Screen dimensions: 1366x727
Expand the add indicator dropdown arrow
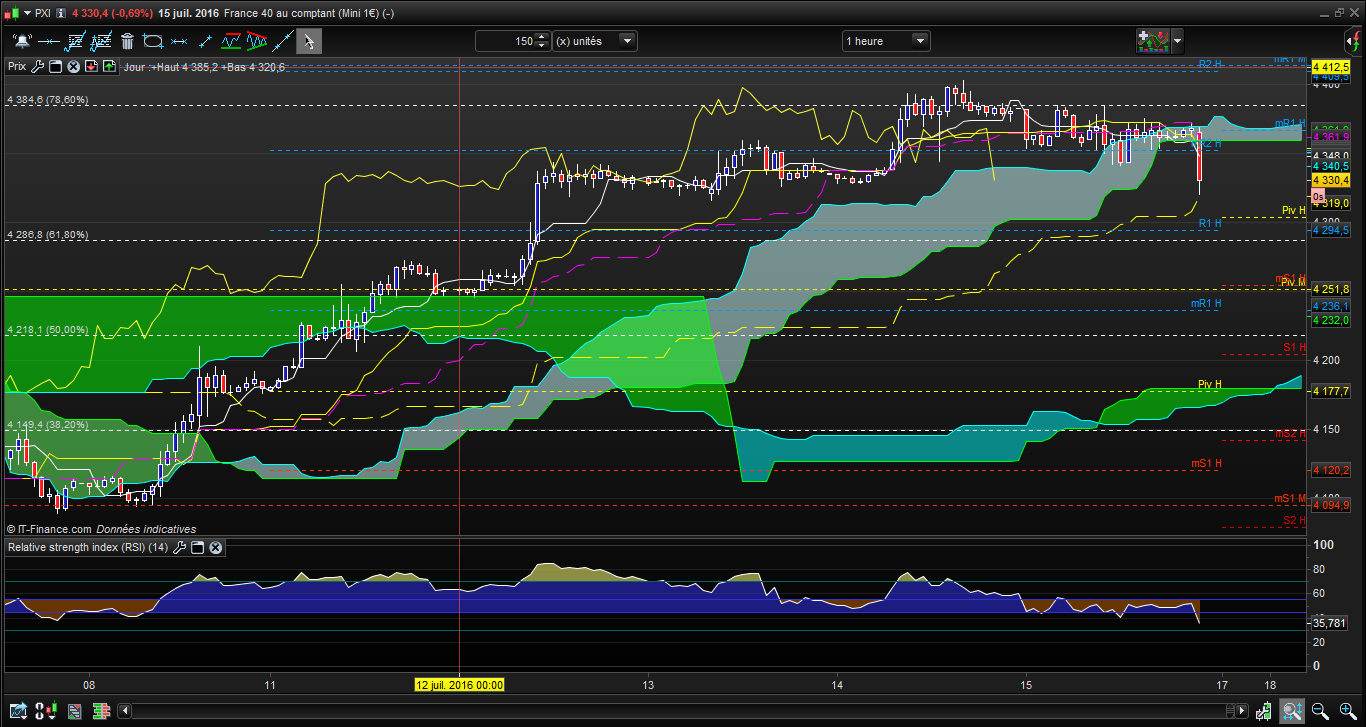pyautogui.click(x=1177, y=41)
